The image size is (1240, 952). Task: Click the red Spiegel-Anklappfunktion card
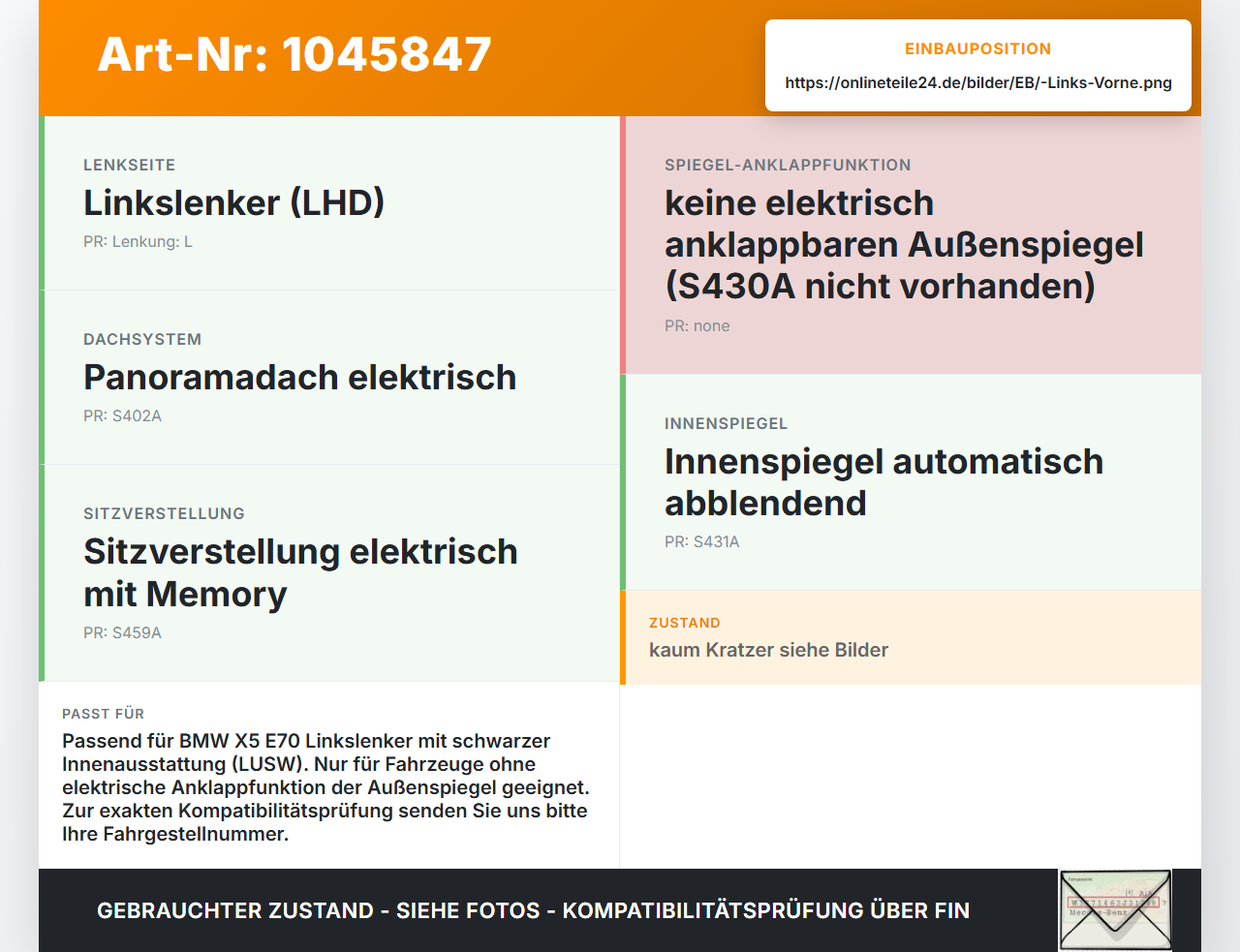tap(911, 245)
